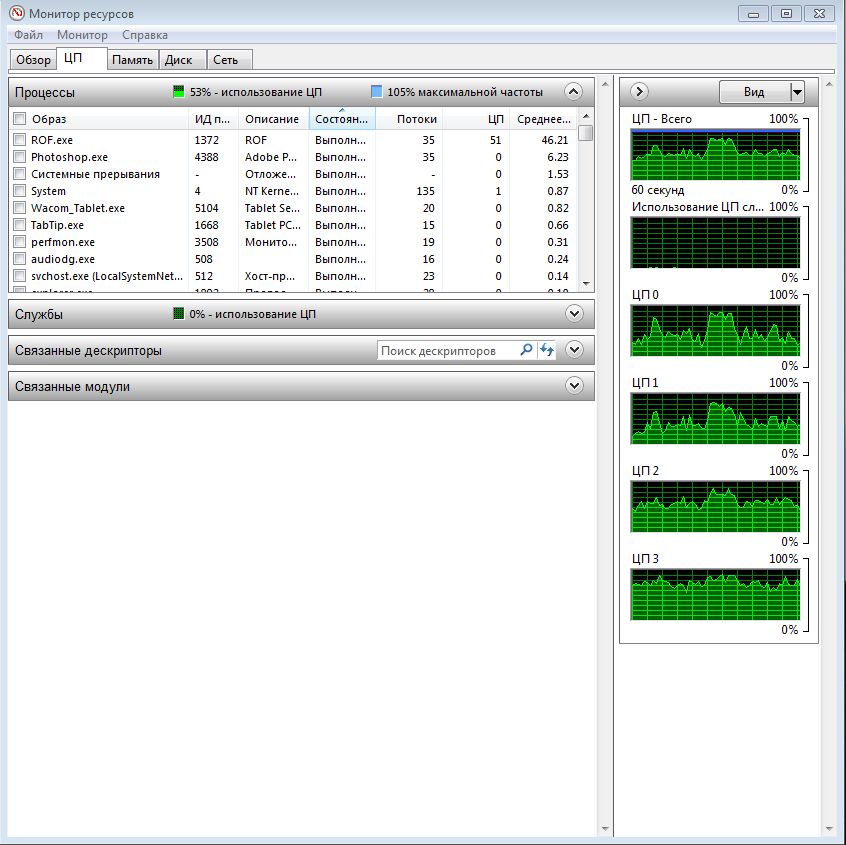Click the Resource Monitor title bar icon

[16, 13]
